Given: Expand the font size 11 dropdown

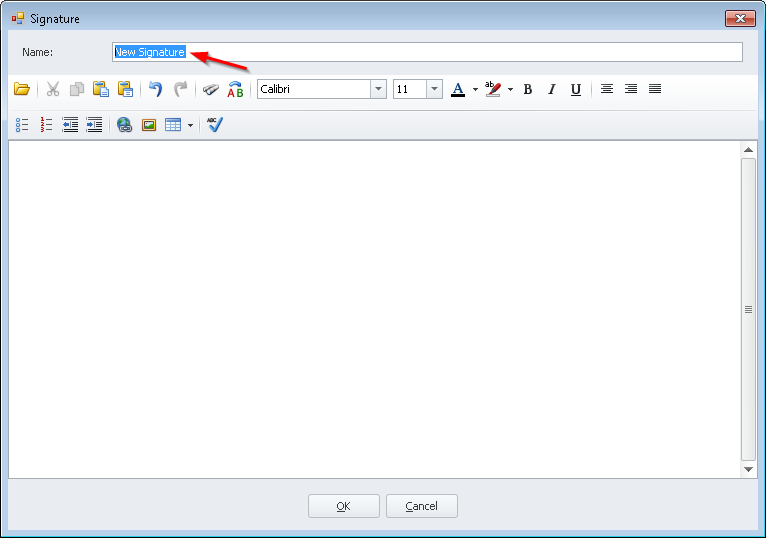Looking at the screenshot, I should (434, 89).
